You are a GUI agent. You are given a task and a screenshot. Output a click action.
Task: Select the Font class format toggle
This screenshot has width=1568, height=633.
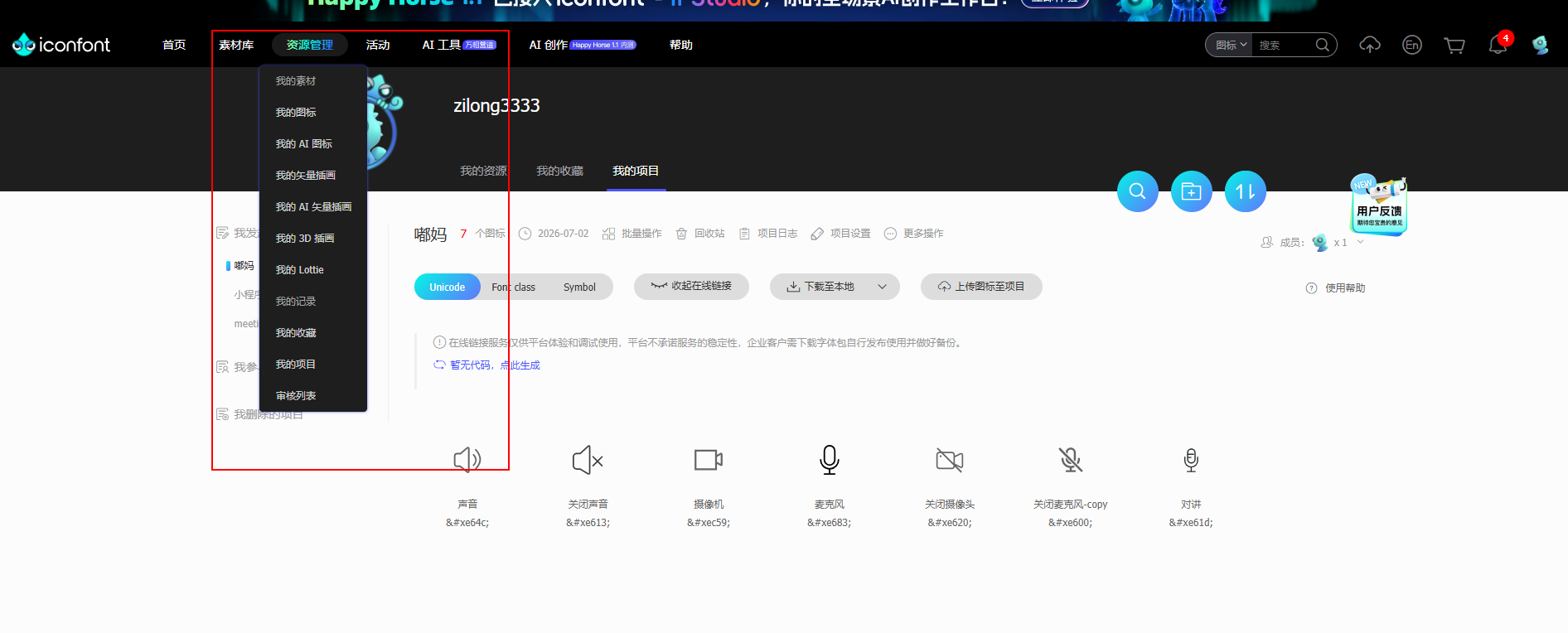(x=513, y=287)
